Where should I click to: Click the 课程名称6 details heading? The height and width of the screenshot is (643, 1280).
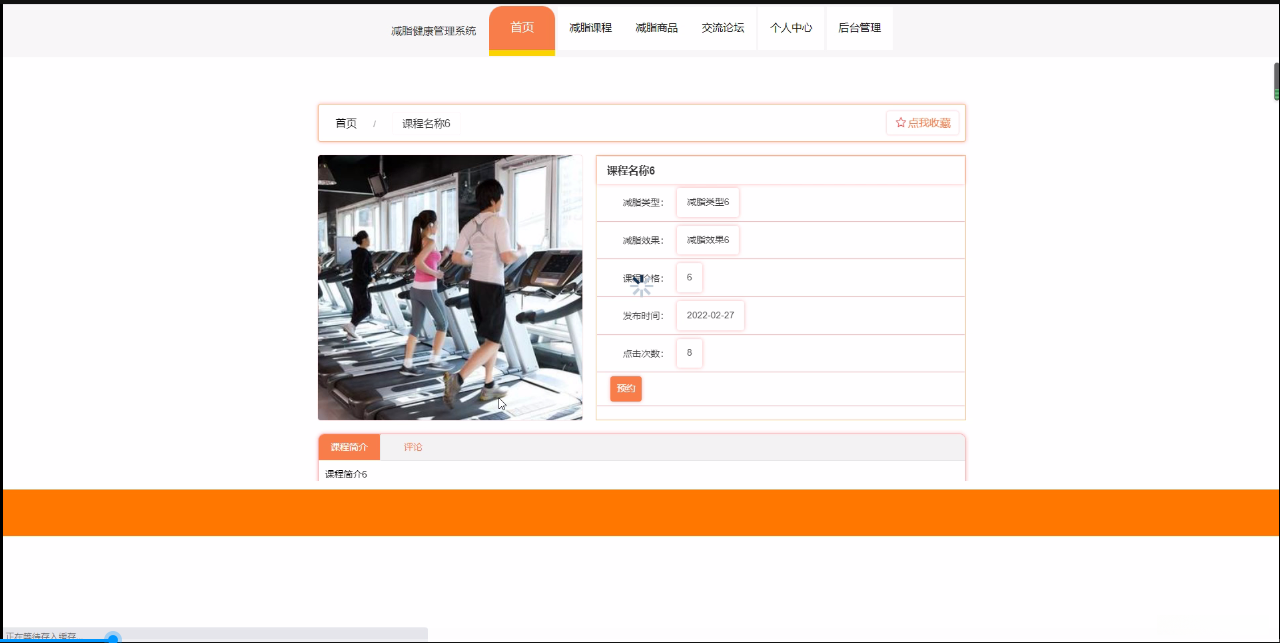[x=631, y=171]
